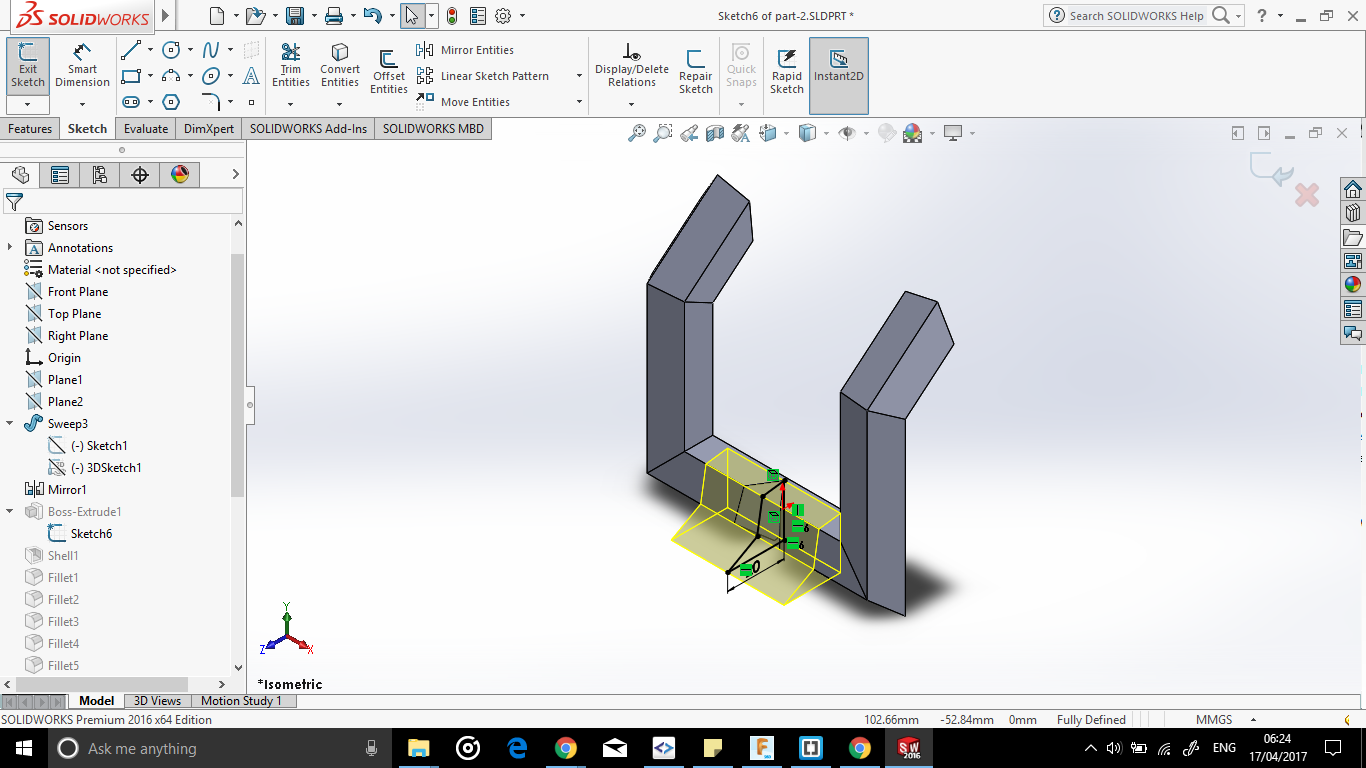Image resolution: width=1366 pixels, height=768 pixels.
Task: Switch to the Features tab
Action: click(x=30, y=129)
